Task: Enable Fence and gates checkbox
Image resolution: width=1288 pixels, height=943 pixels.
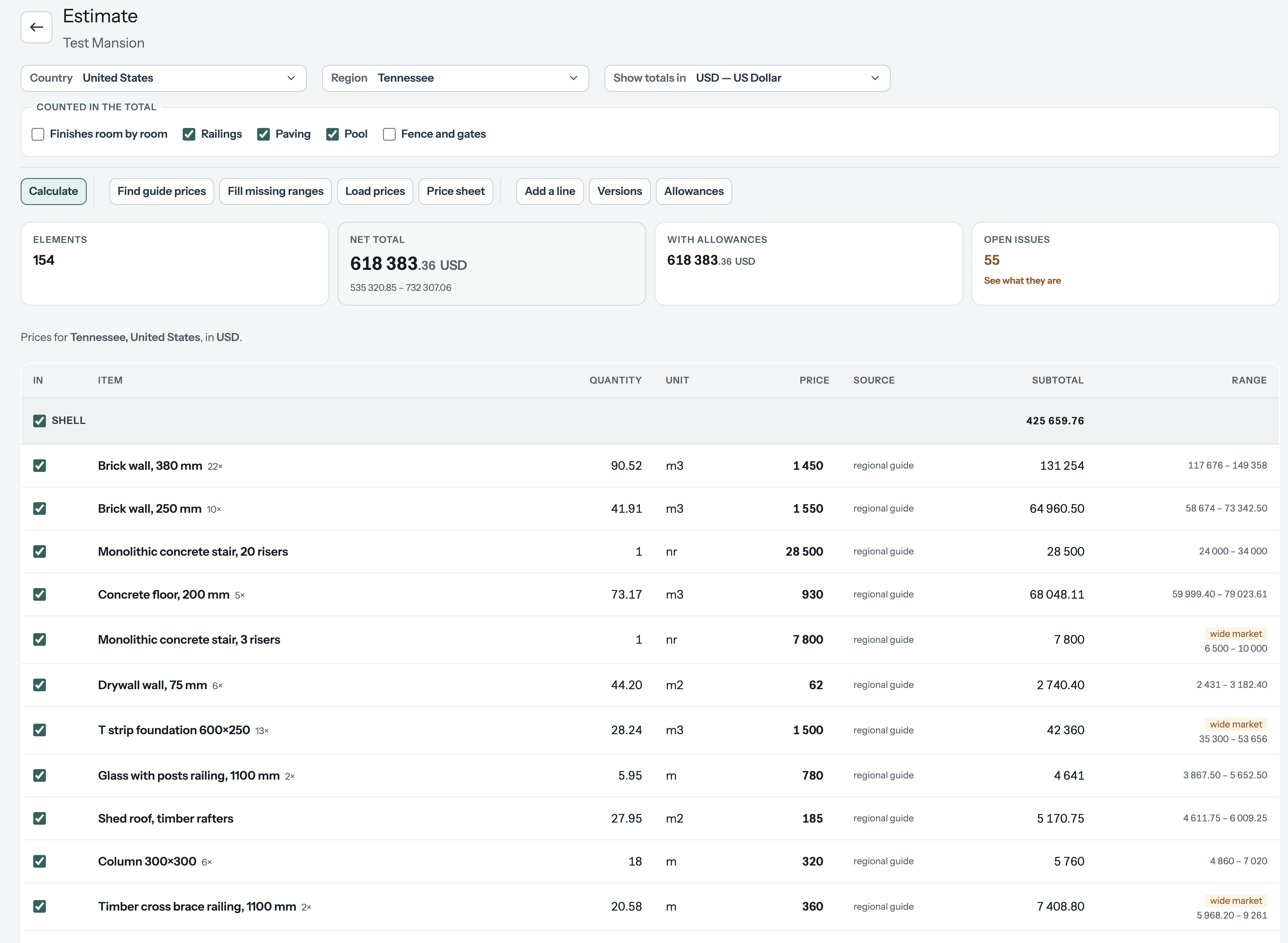Action: pos(389,134)
